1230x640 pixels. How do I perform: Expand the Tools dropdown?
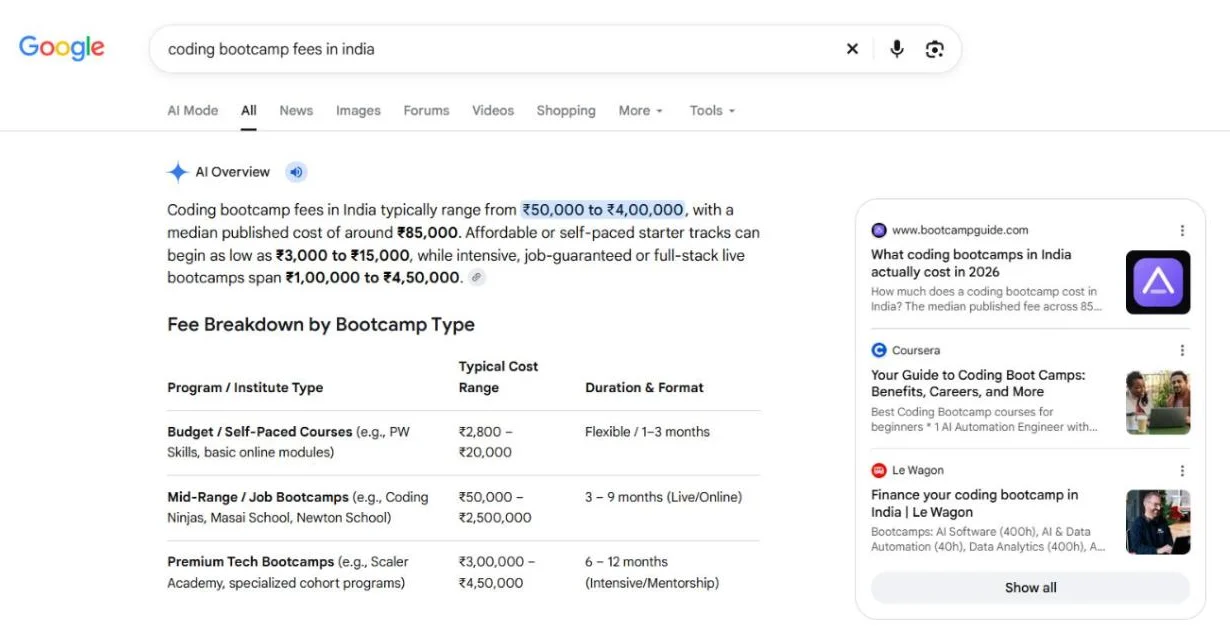click(712, 110)
